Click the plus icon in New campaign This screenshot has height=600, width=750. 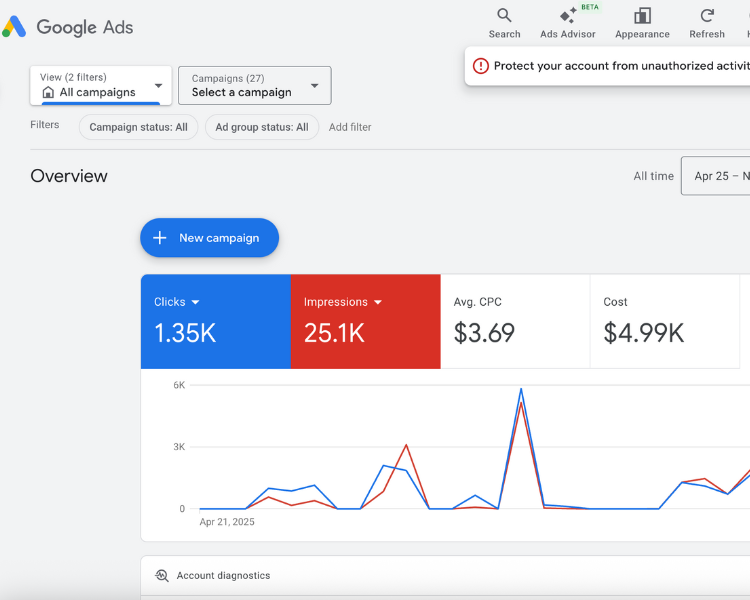point(160,238)
